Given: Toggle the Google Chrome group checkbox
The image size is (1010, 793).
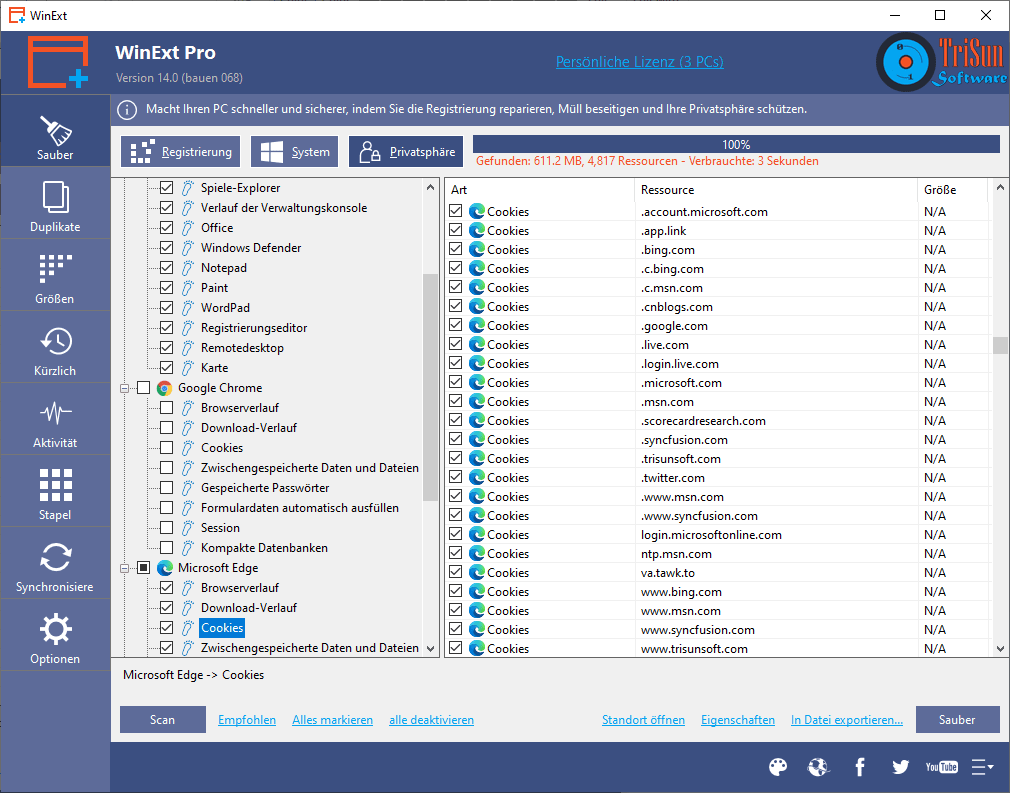Looking at the screenshot, I should pyautogui.click(x=143, y=388).
